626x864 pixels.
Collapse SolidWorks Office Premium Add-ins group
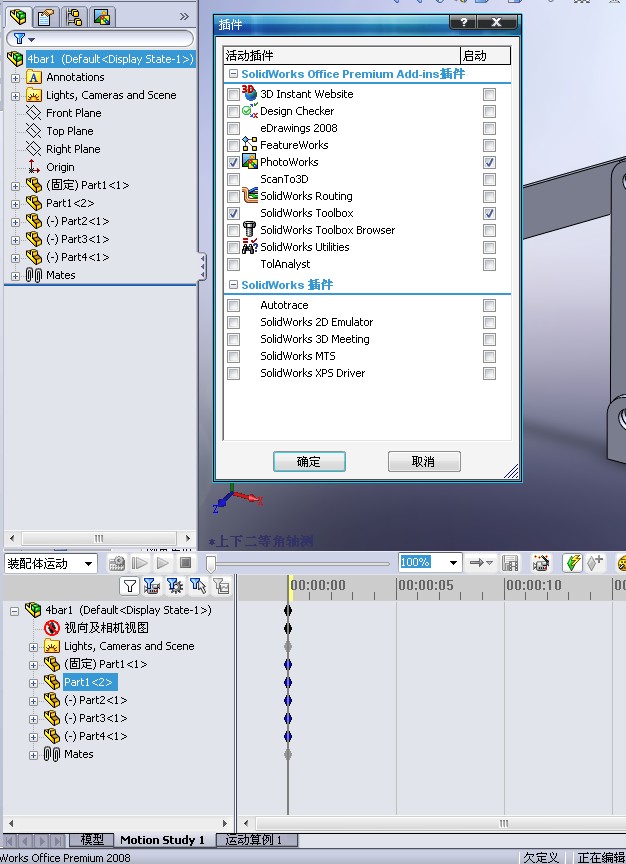(x=233, y=73)
